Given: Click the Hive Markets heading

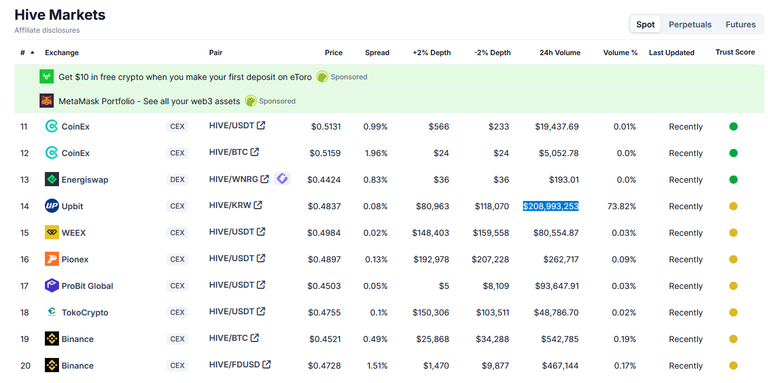Looking at the screenshot, I should pyautogui.click(x=60, y=15).
